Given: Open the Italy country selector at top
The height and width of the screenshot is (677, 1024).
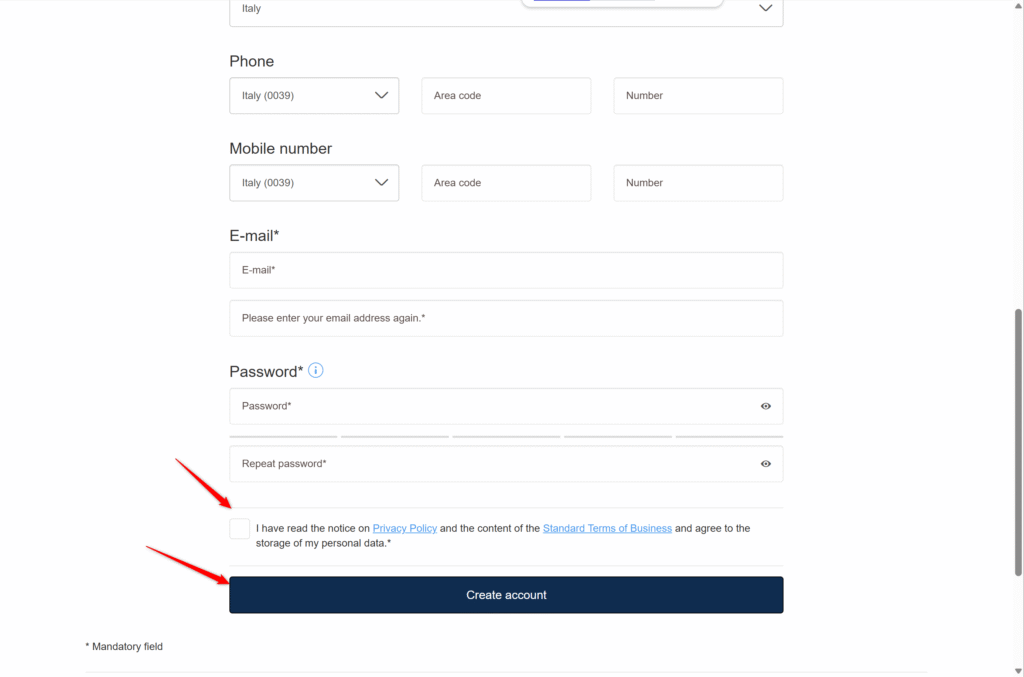Looking at the screenshot, I should (x=506, y=10).
